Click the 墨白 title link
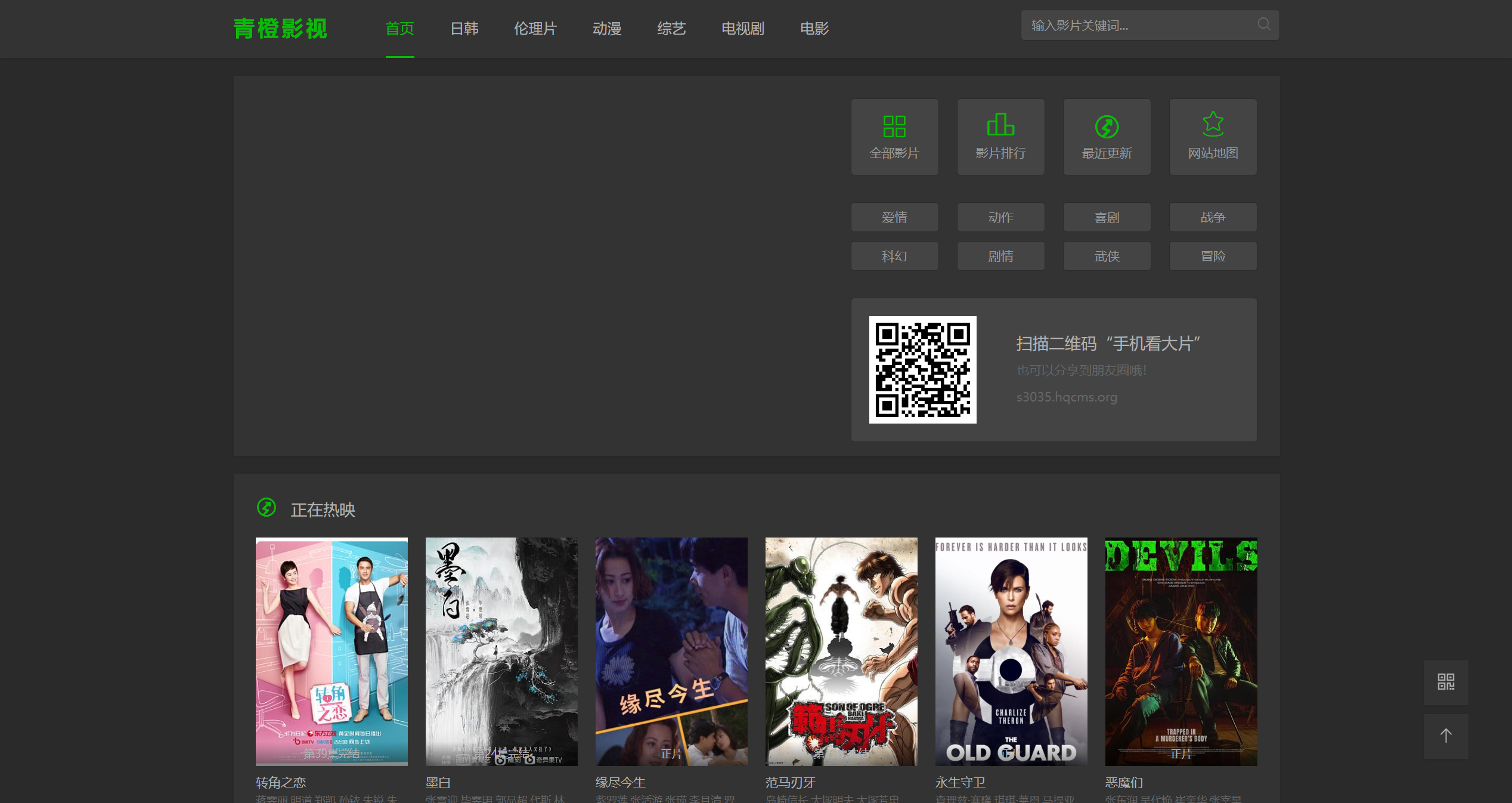The width and height of the screenshot is (1512, 803). click(x=438, y=782)
